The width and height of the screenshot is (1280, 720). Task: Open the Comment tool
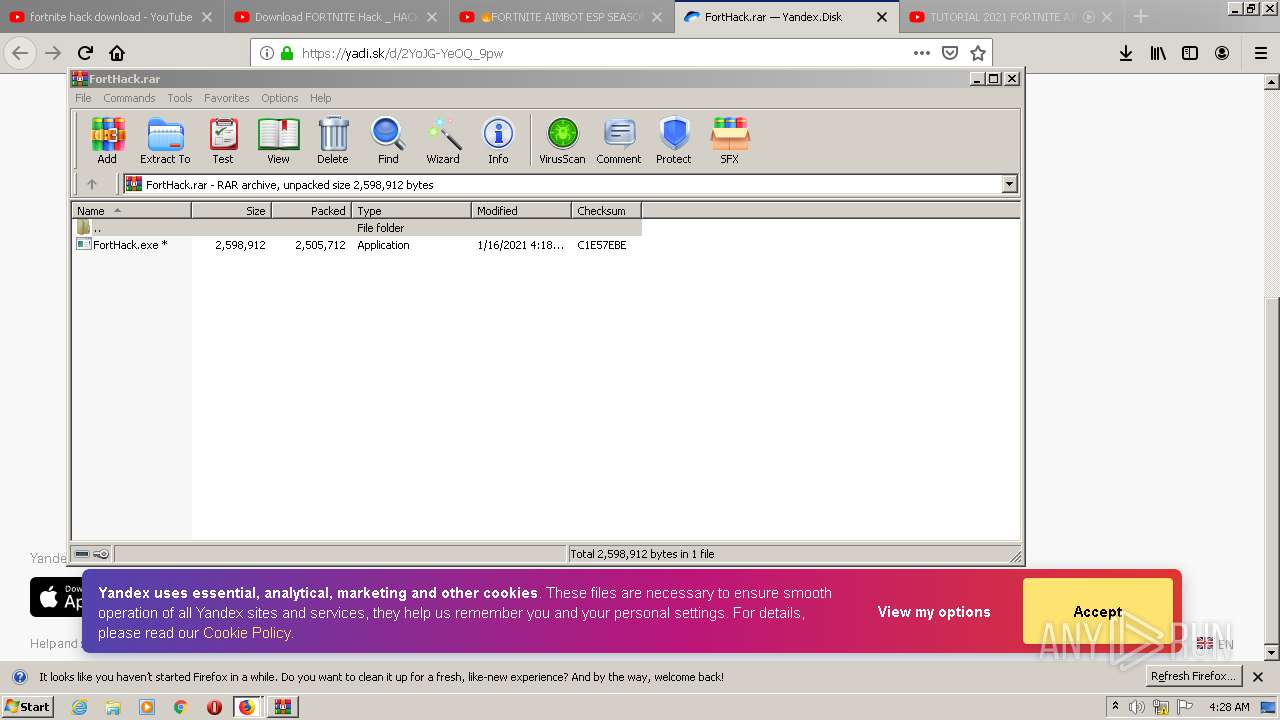619,140
